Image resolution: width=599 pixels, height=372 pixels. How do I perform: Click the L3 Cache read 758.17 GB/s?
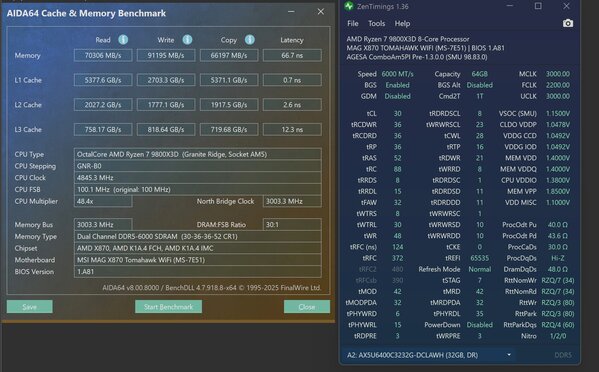point(103,129)
